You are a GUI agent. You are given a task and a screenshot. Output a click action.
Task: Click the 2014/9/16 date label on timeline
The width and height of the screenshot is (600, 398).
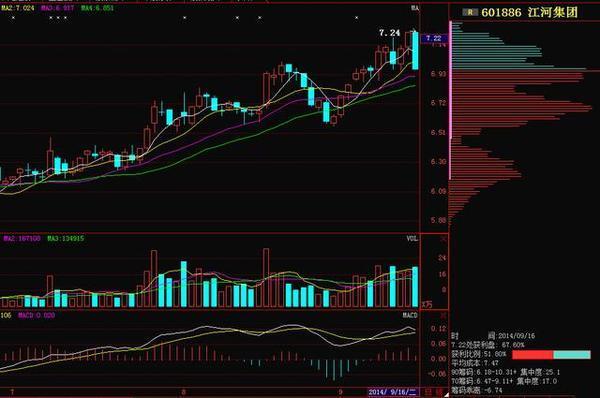[393, 392]
